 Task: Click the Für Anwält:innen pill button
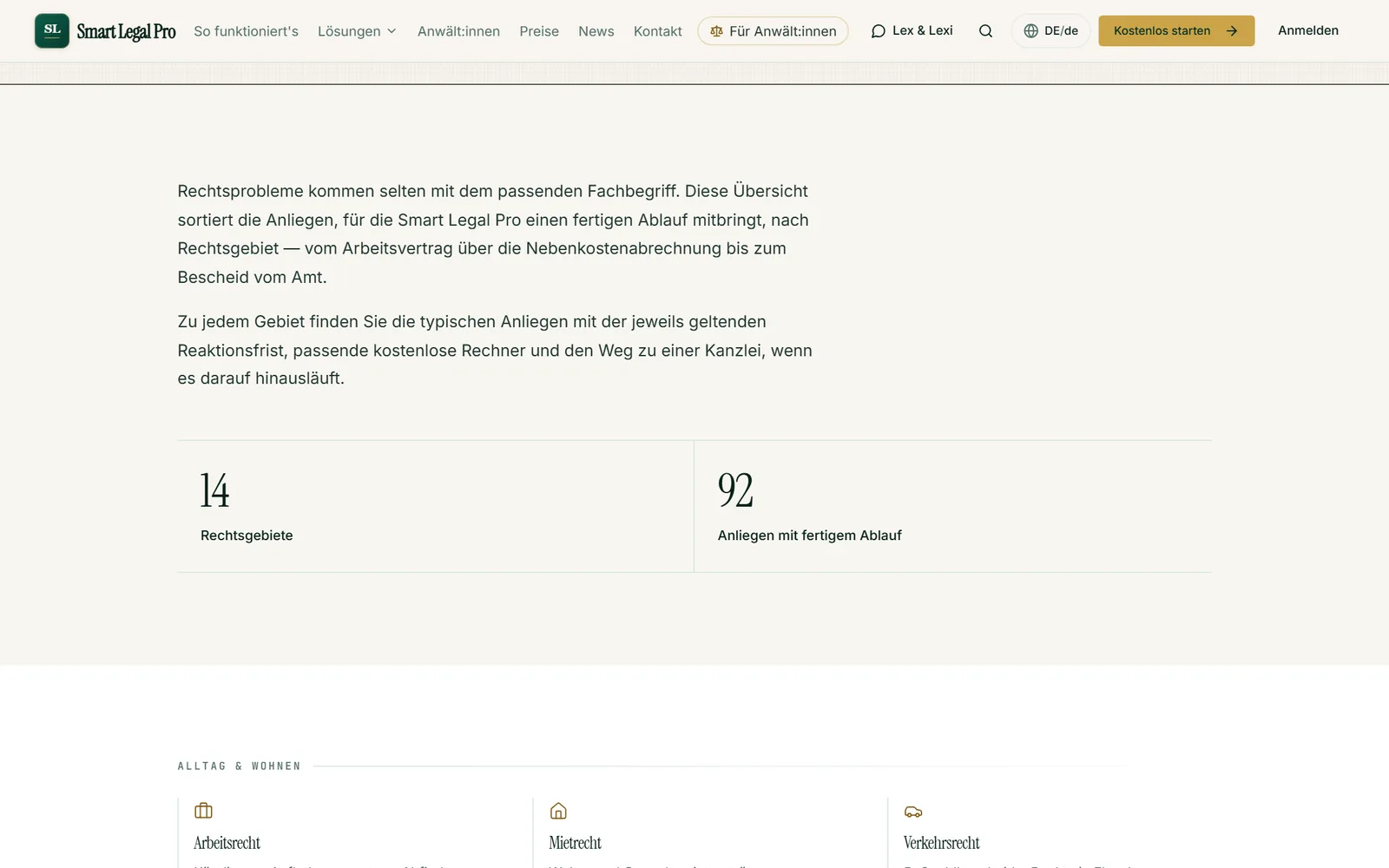point(773,31)
